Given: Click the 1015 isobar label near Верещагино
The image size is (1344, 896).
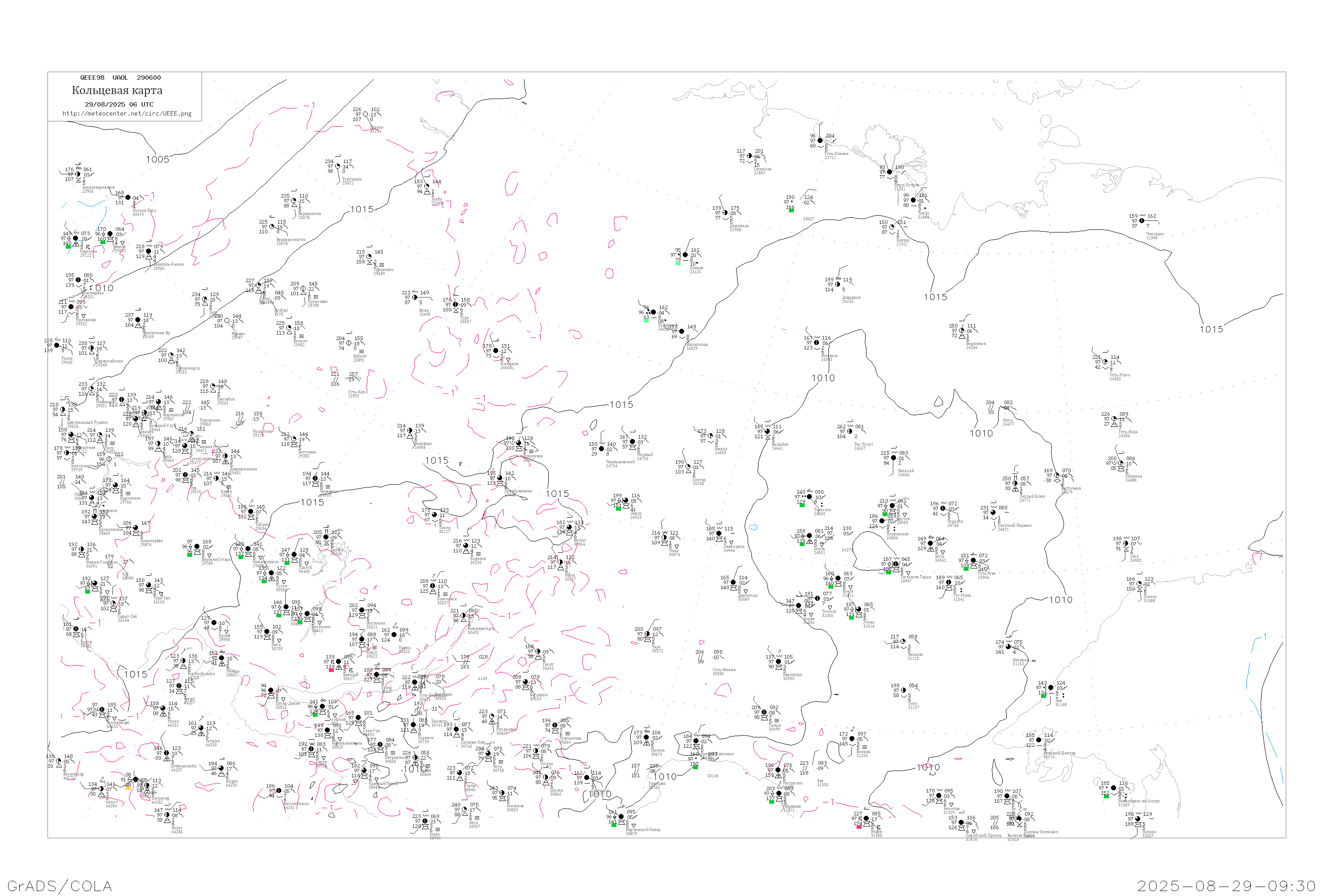Looking at the screenshot, I should click(362, 210).
